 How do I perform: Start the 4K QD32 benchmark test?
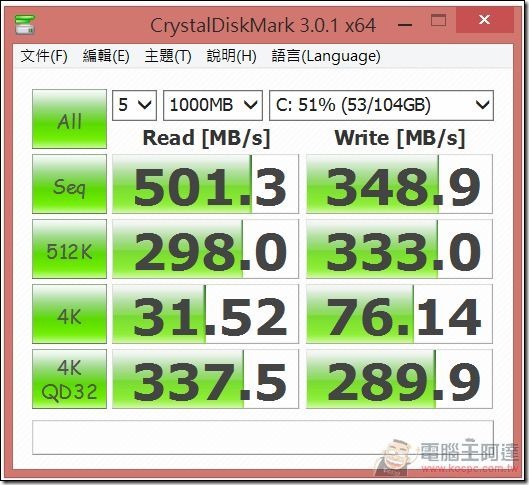[69, 379]
